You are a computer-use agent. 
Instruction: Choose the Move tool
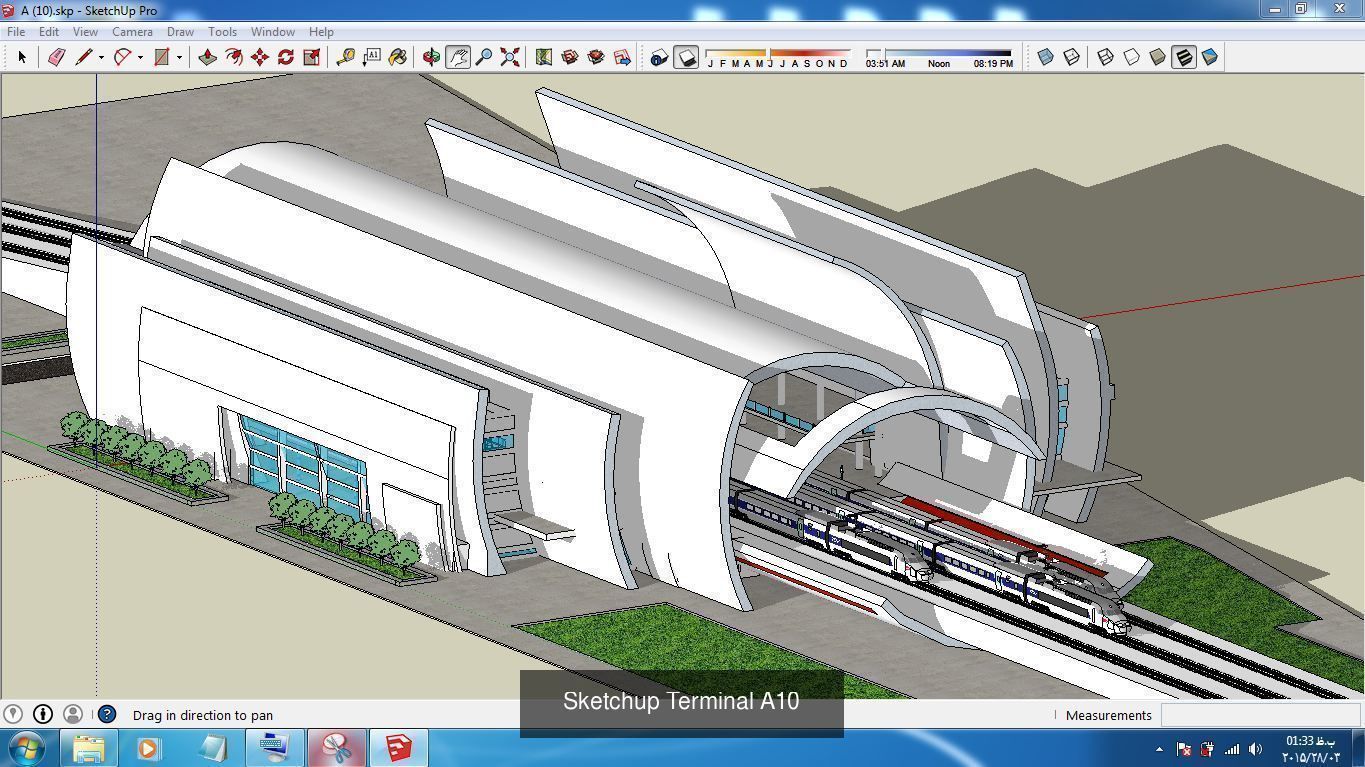(x=259, y=57)
